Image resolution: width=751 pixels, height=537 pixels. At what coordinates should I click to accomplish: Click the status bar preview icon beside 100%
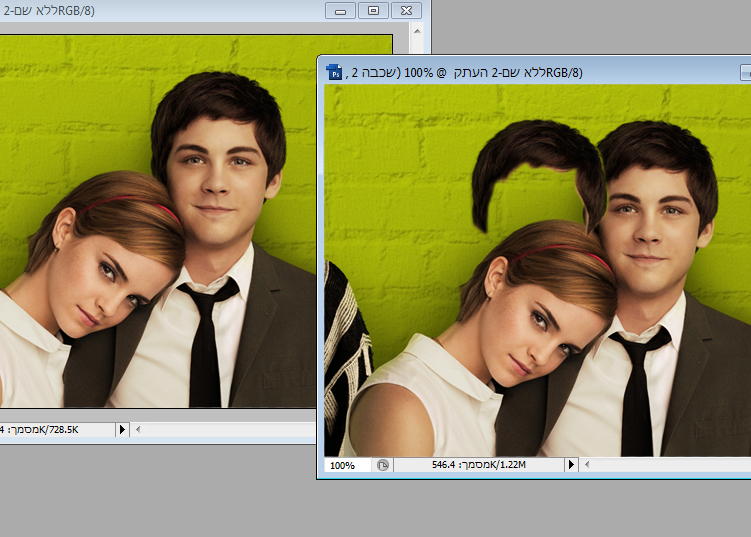tap(383, 465)
